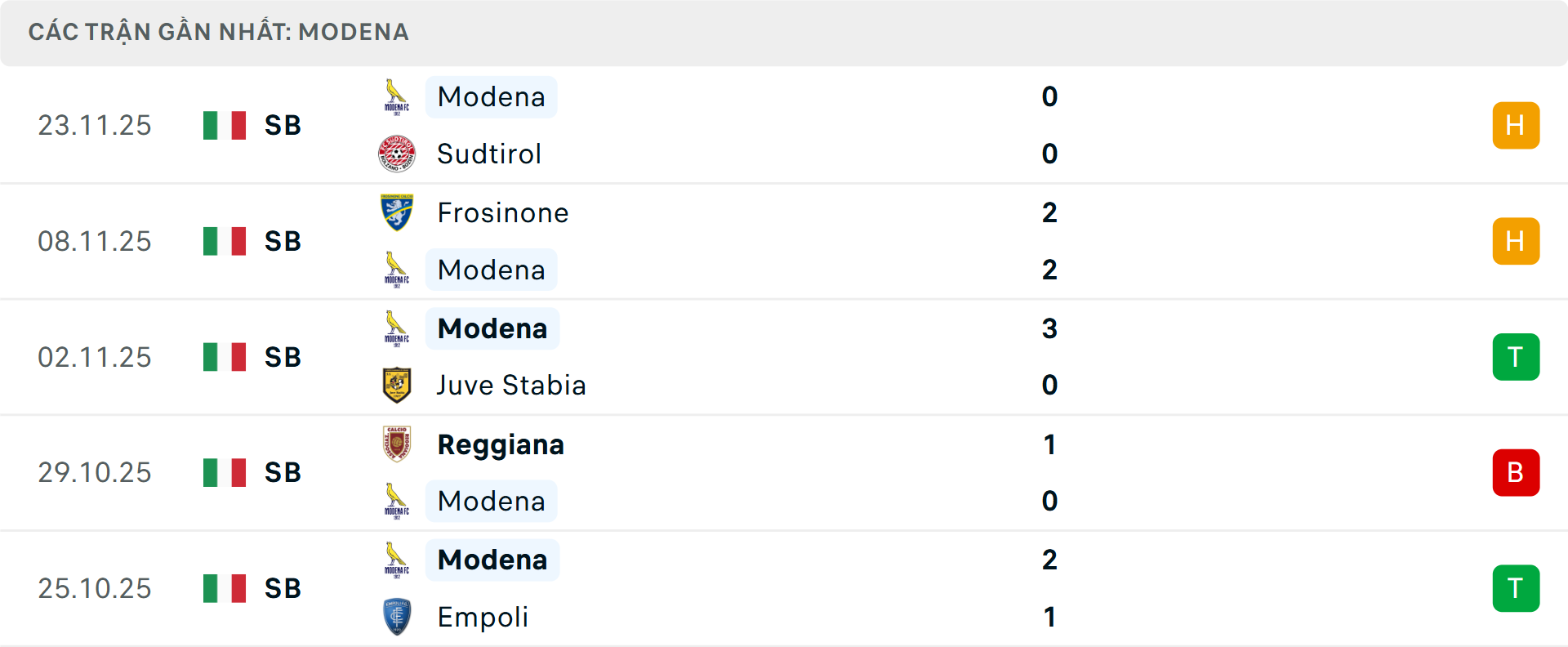The width and height of the screenshot is (1568, 647).
Task: Select the Sudtirol team badge
Action: point(394,154)
